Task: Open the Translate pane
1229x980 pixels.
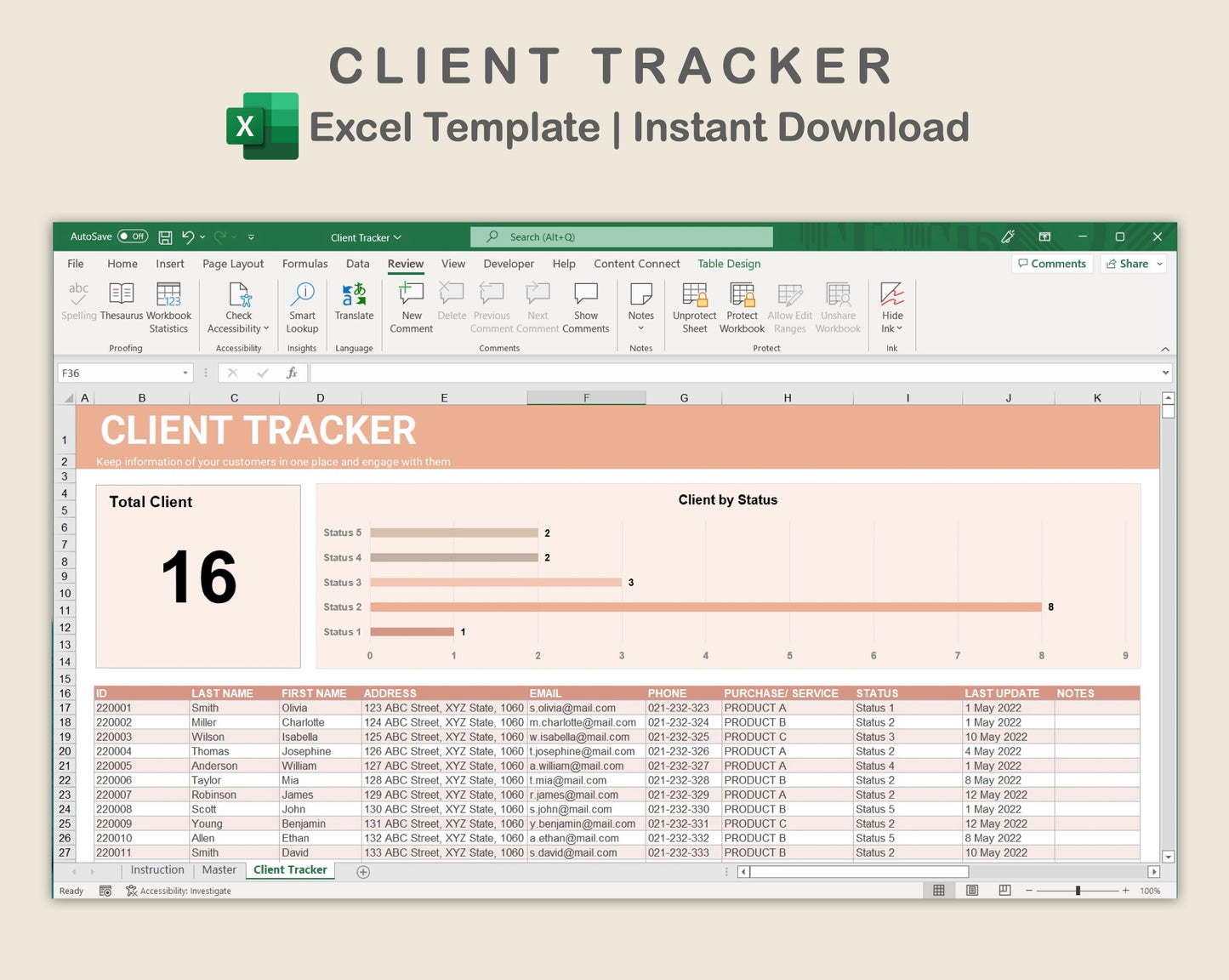Action: click(354, 308)
